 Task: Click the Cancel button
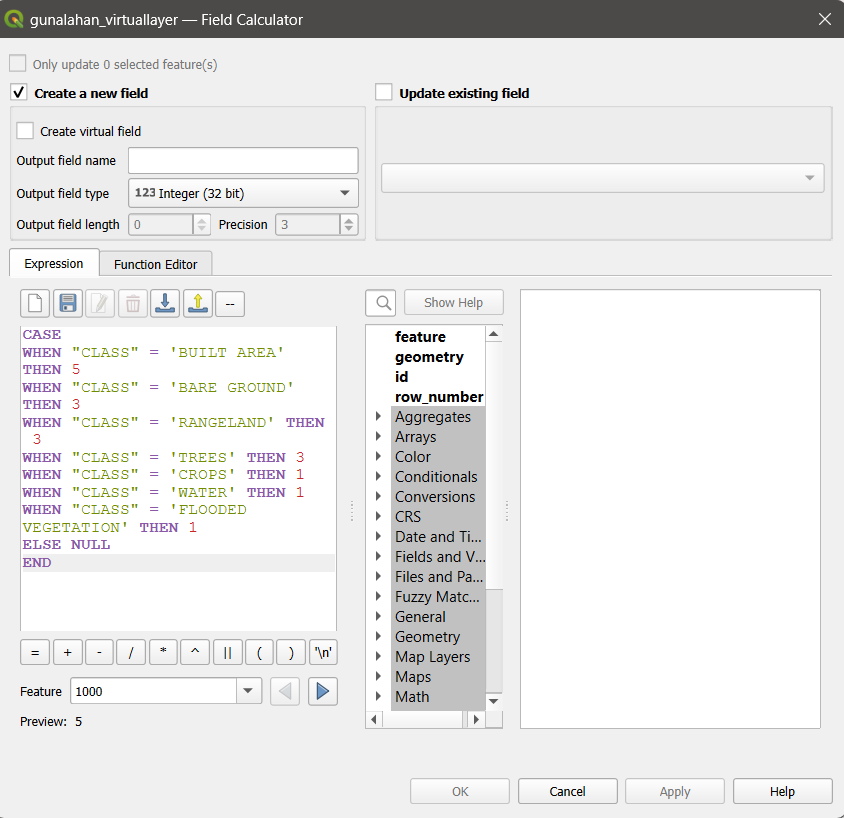coord(567,791)
